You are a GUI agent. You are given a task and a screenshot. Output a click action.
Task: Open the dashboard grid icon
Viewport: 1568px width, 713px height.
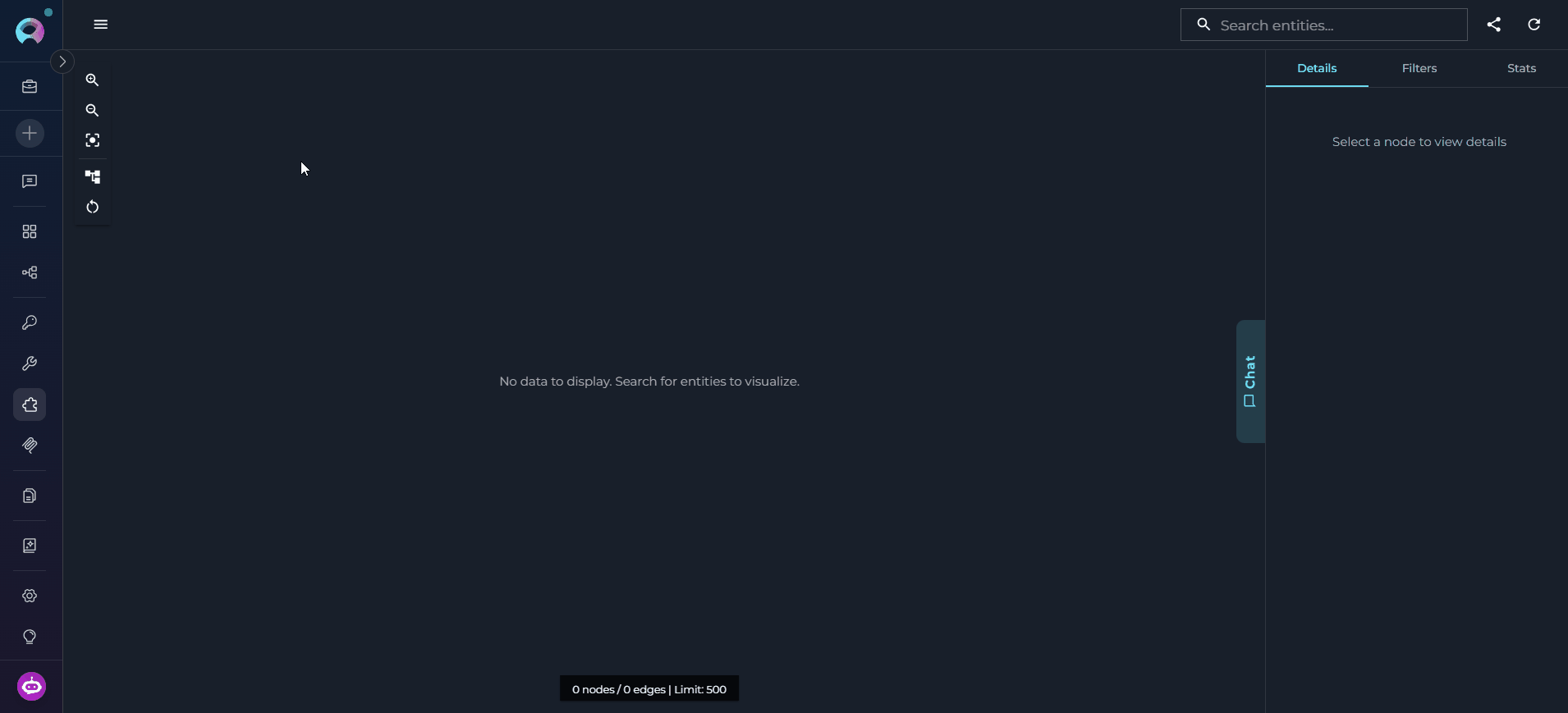30,231
